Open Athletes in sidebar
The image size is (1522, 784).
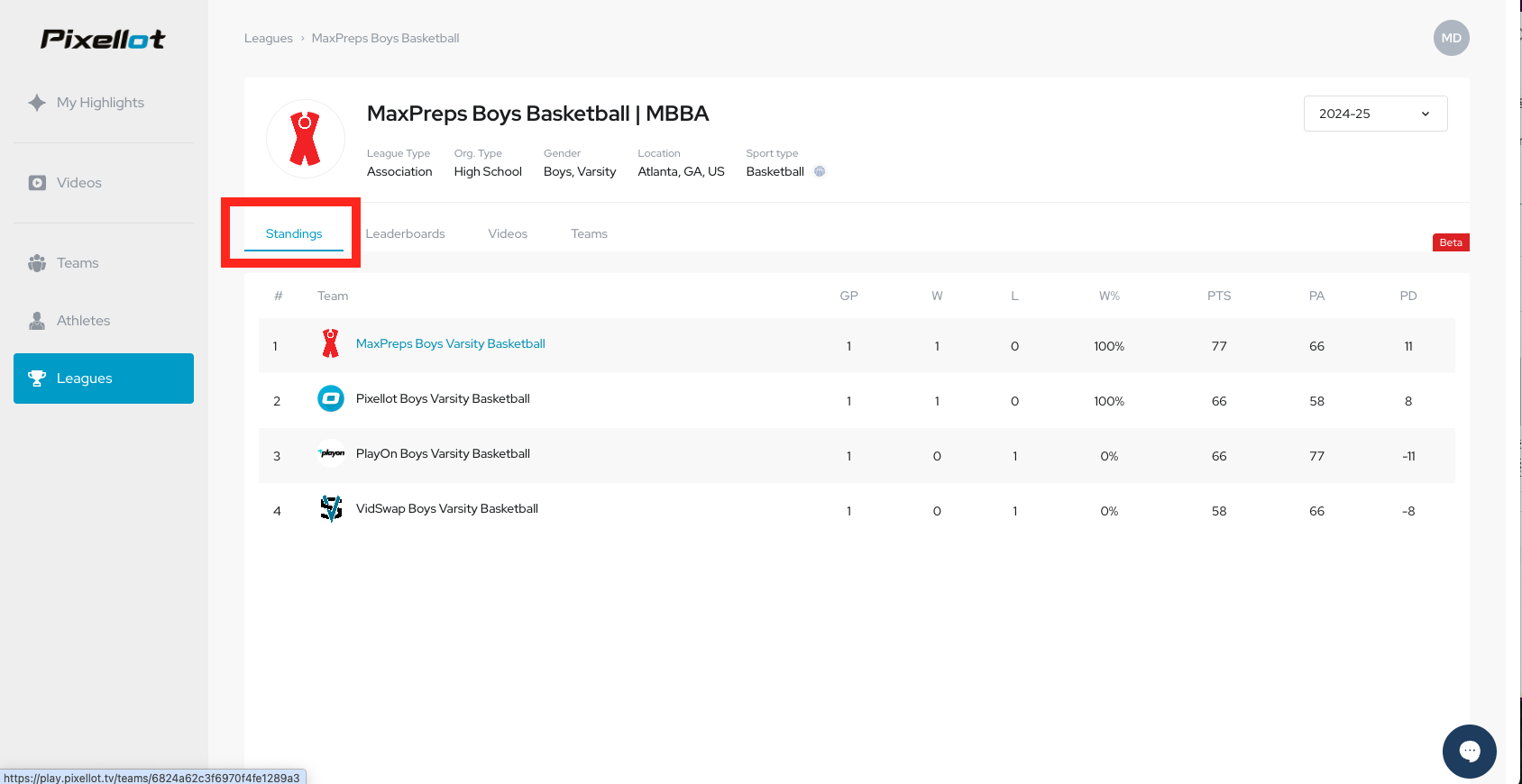83,321
